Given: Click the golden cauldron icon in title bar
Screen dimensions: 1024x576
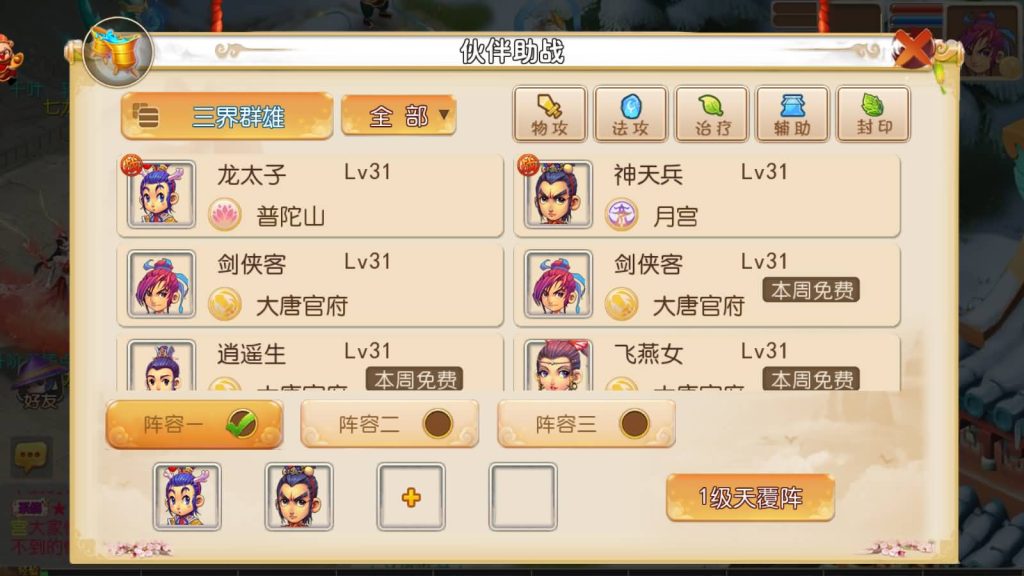Looking at the screenshot, I should coord(118,52).
